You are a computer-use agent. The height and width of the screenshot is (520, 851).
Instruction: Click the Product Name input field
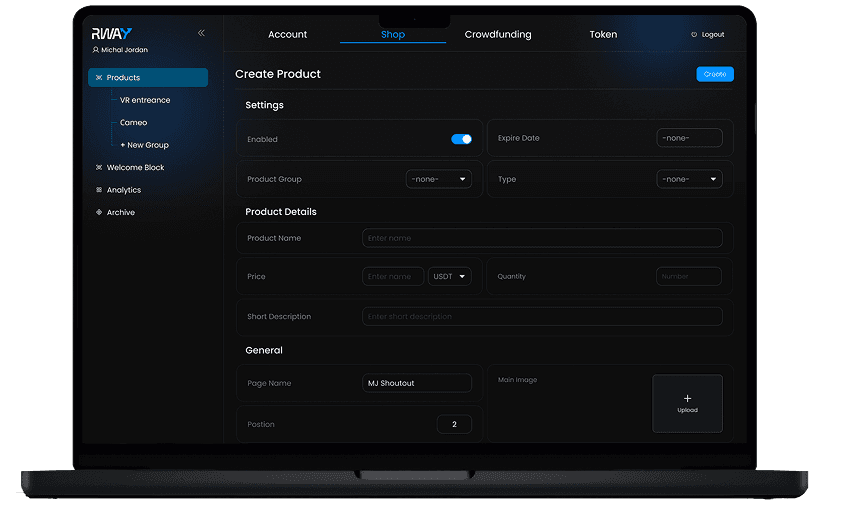542,238
